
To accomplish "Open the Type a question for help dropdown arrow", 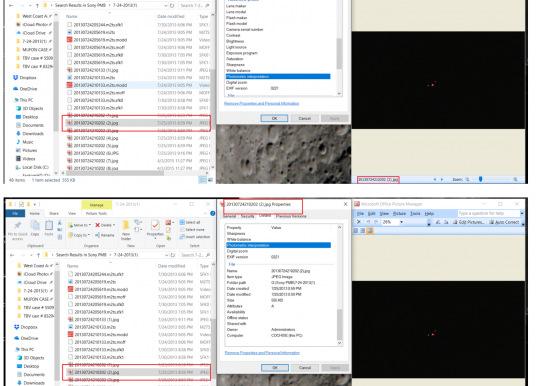I will pyautogui.click(x=522, y=213).
